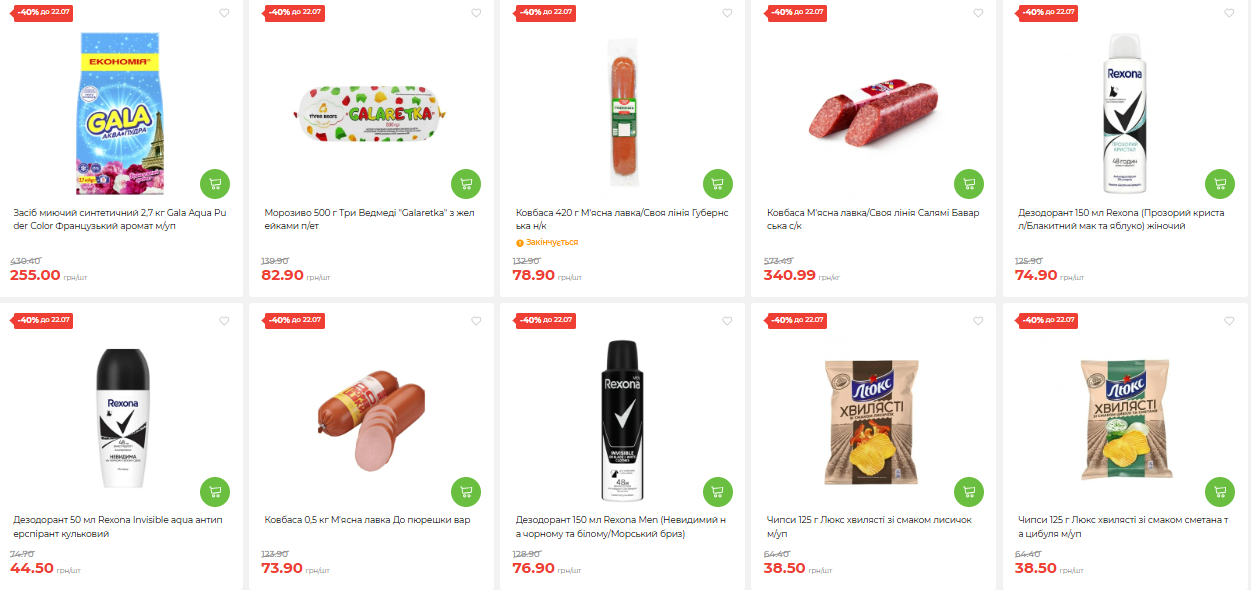Toggle heart on Galaretka ice cream
This screenshot has width=1251, height=590.
475,14
